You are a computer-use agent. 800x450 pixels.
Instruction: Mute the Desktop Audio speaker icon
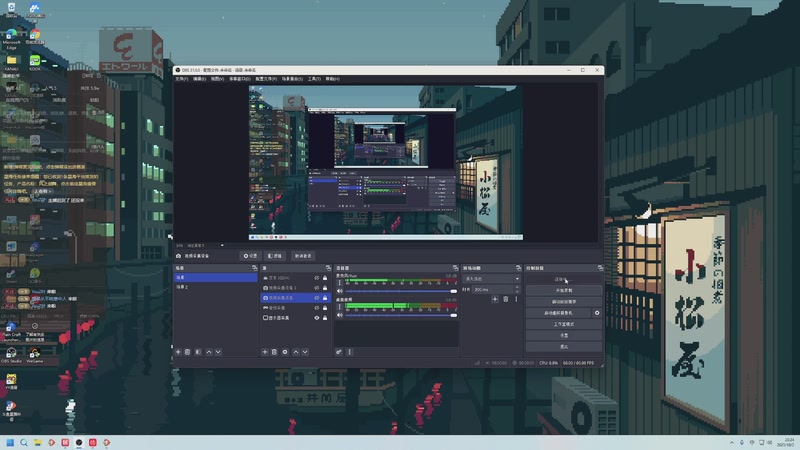[x=340, y=315]
